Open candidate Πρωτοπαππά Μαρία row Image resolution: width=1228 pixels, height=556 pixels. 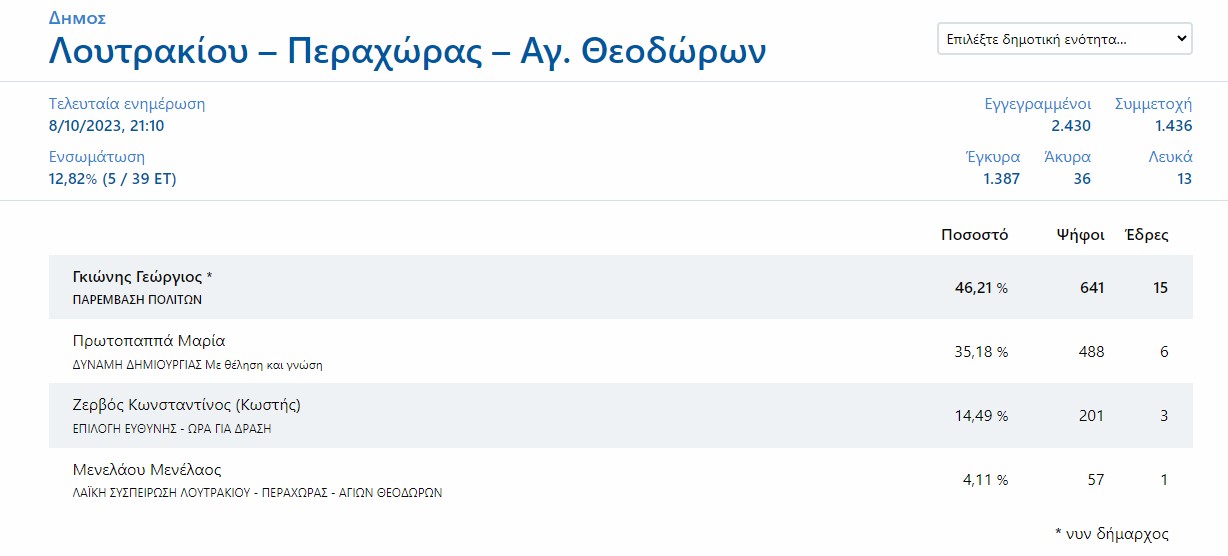[620, 351]
